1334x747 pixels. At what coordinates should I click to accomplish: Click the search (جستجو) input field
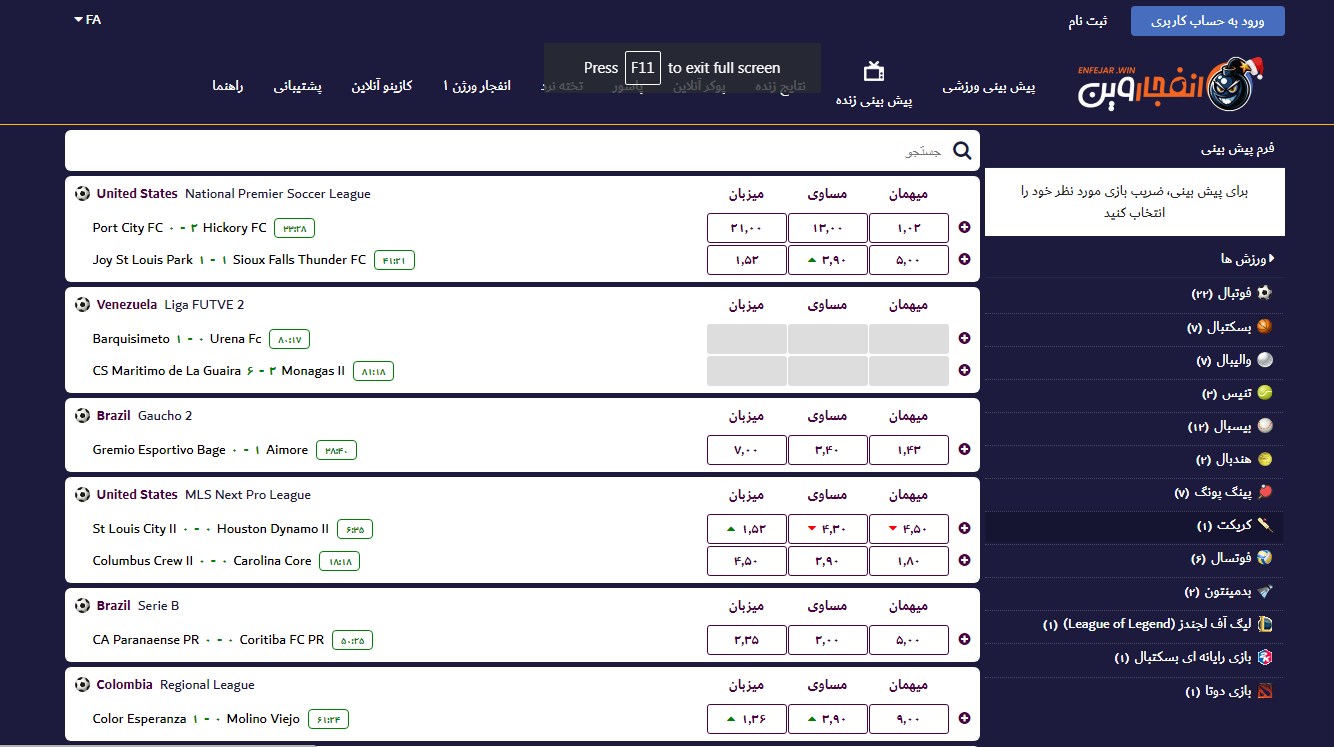pyautogui.click(x=522, y=151)
